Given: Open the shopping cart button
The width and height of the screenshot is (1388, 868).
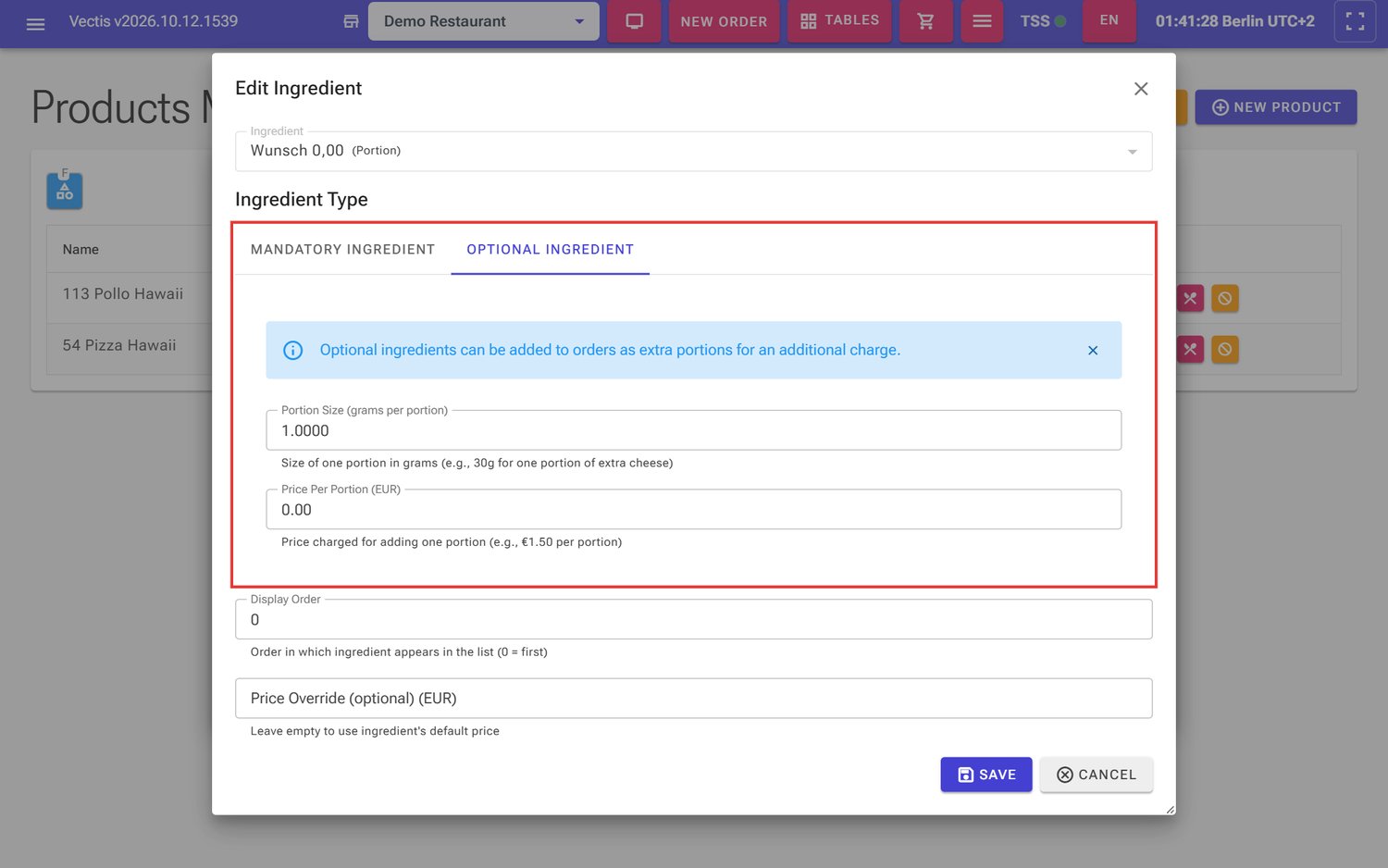Looking at the screenshot, I should click(925, 21).
